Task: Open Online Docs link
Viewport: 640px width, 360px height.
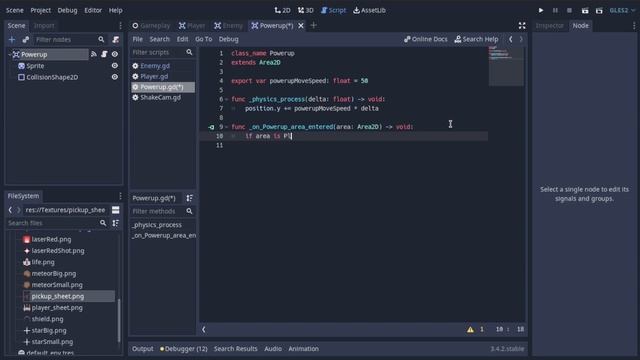Action: click(426, 39)
